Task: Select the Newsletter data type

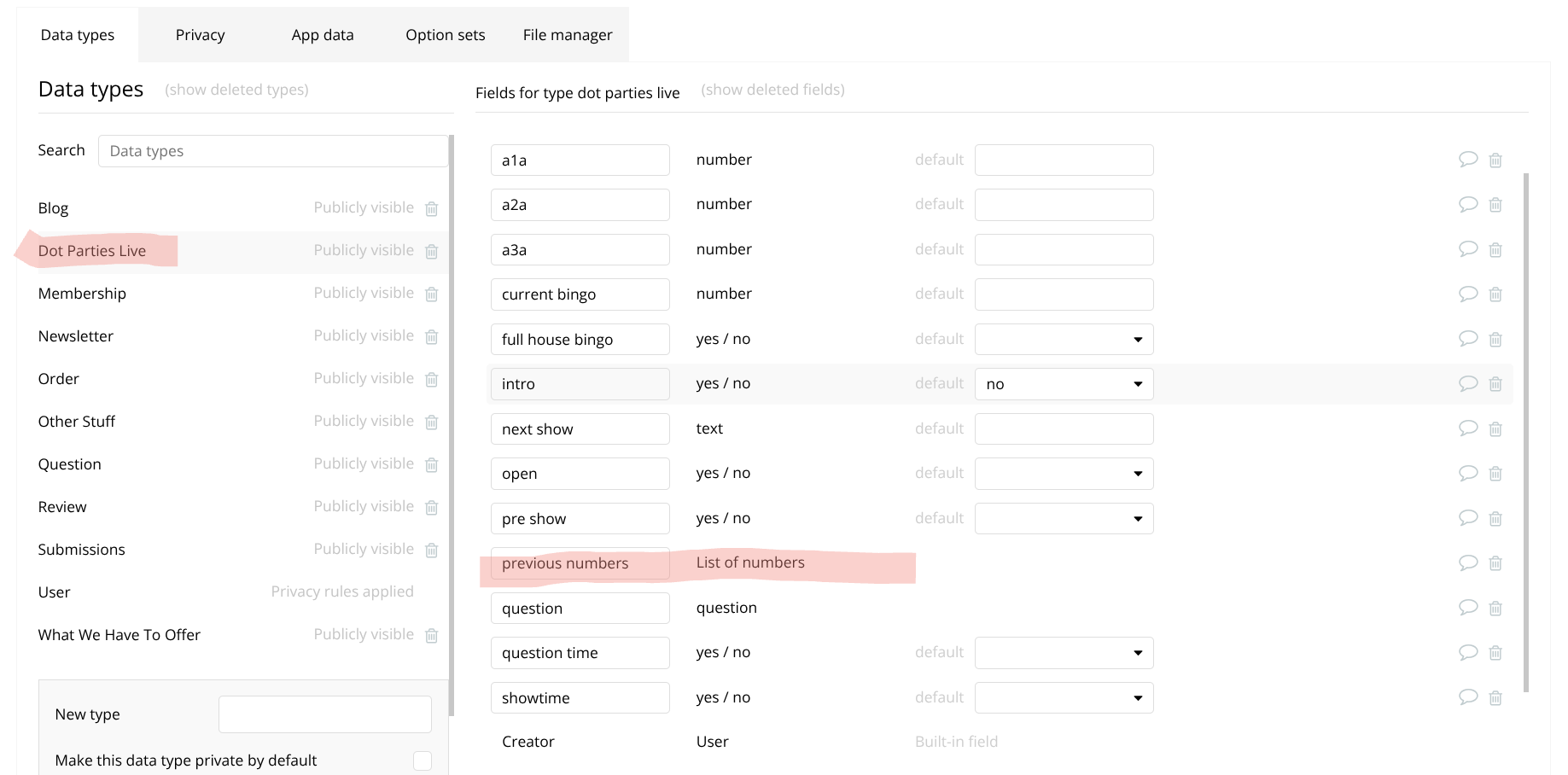Action: coord(76,336)
